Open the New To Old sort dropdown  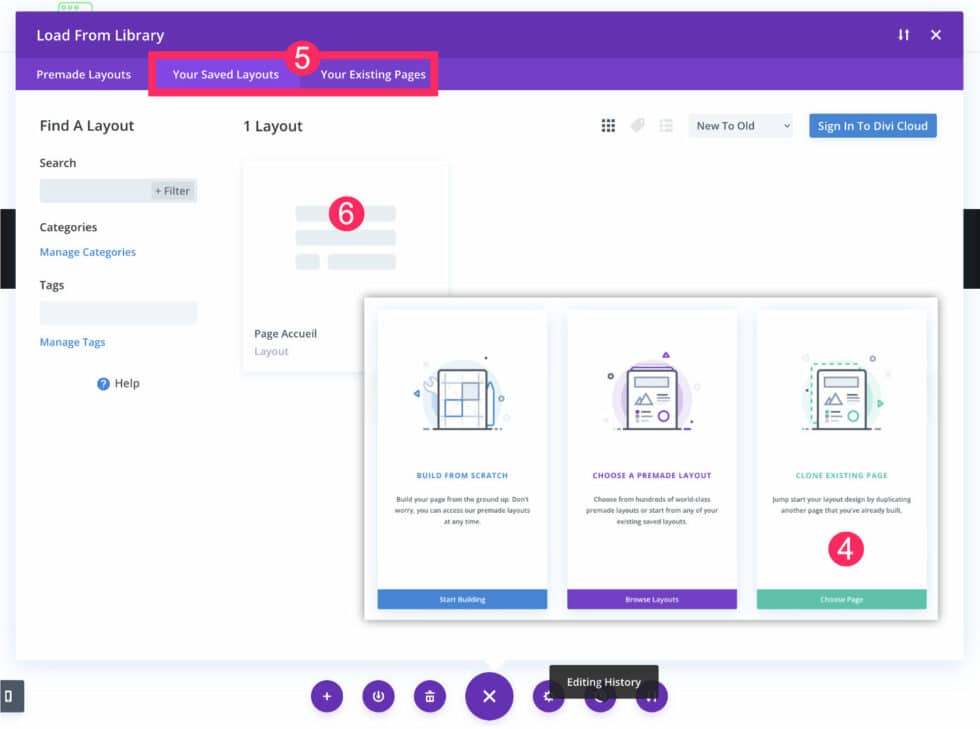[x=740, y=126]
